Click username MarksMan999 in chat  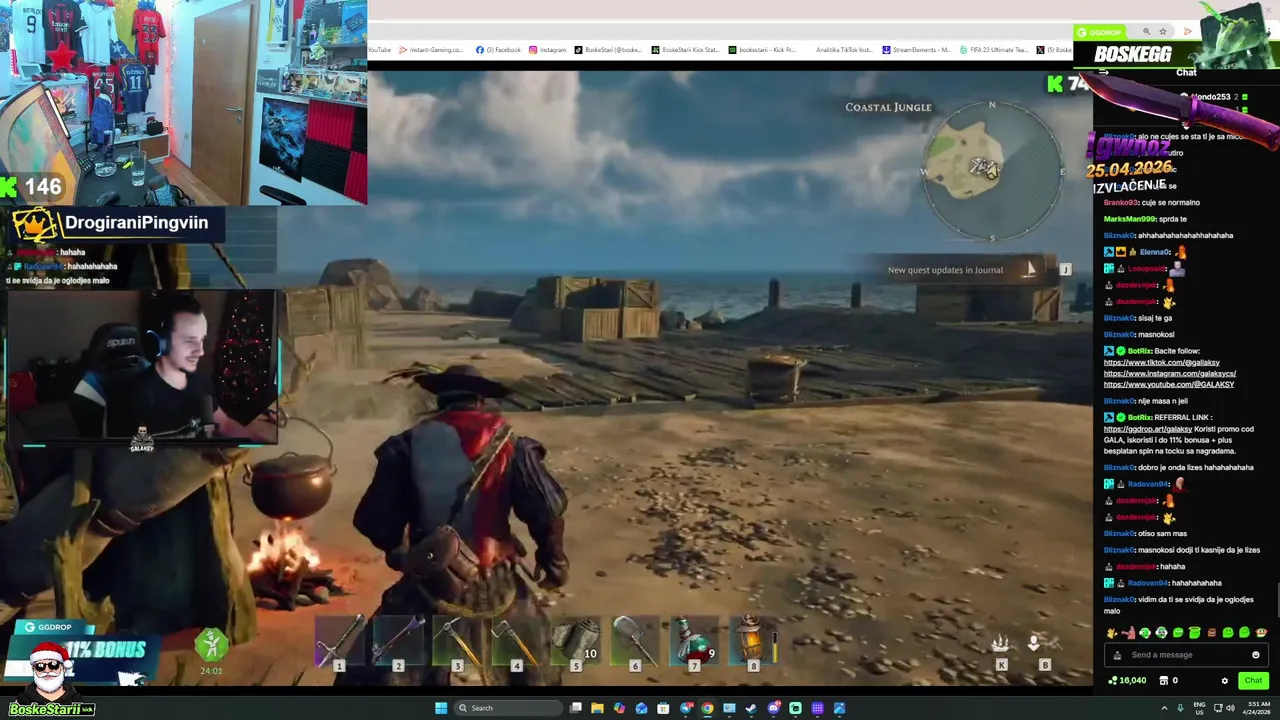tap(1130, 219)
